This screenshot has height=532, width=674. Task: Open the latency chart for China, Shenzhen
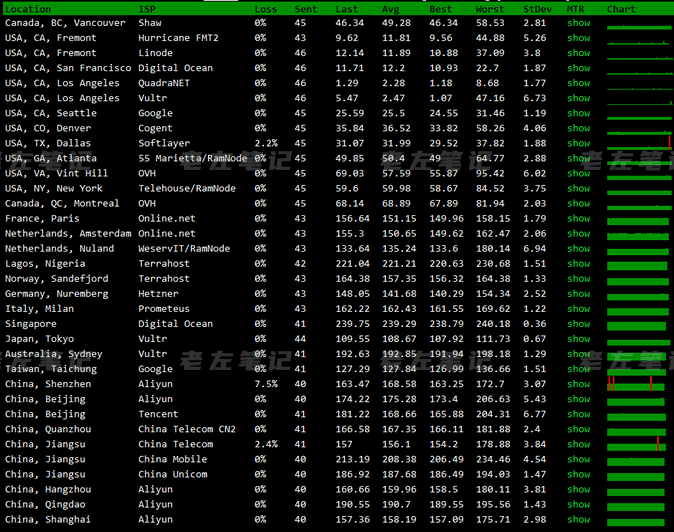(x=637, y=384)
